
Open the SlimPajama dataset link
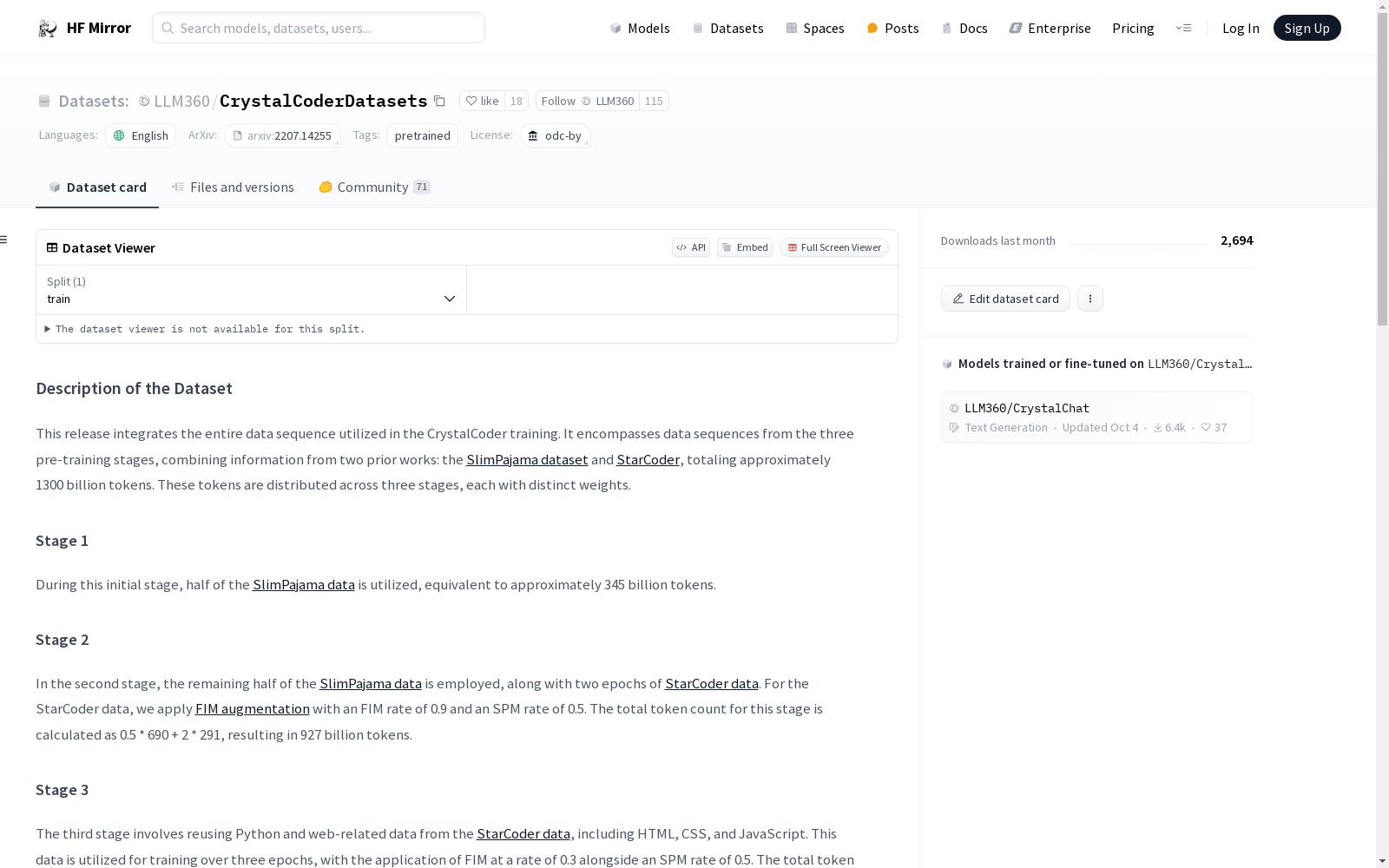click(x=527, y=460)
